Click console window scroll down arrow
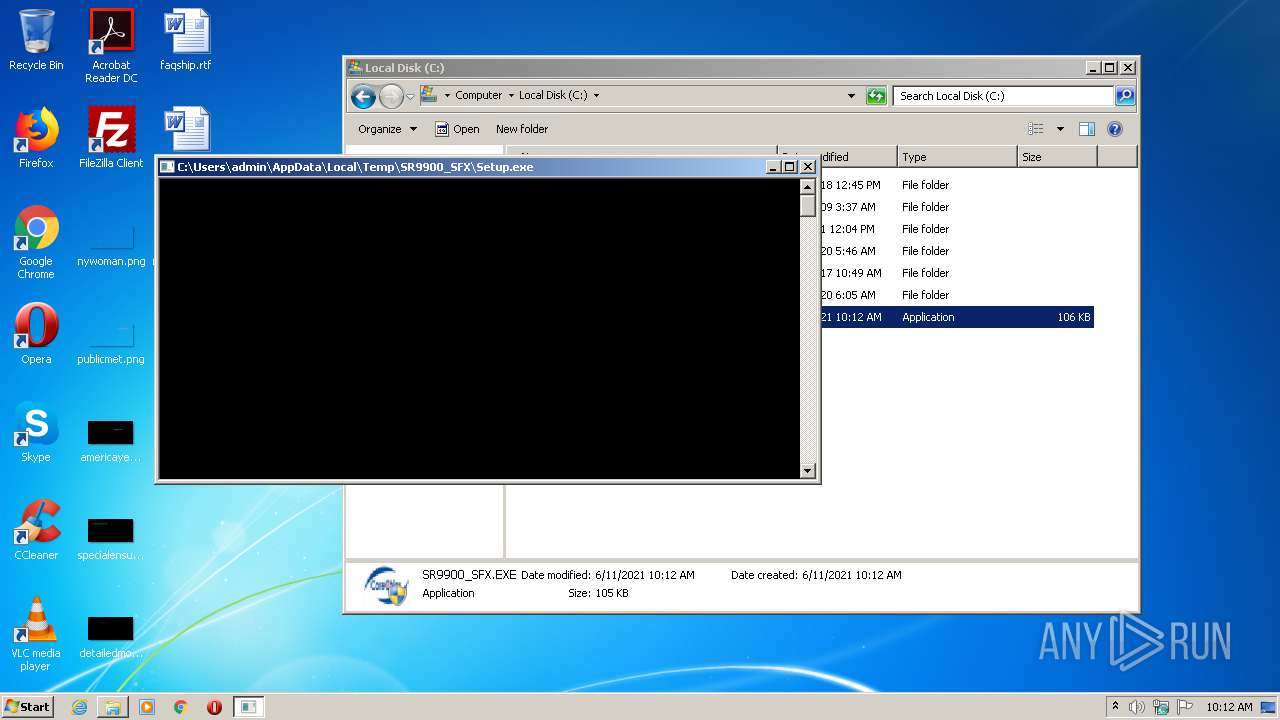The height and width of the screenshot is (720, 1280). click(808, 471)
